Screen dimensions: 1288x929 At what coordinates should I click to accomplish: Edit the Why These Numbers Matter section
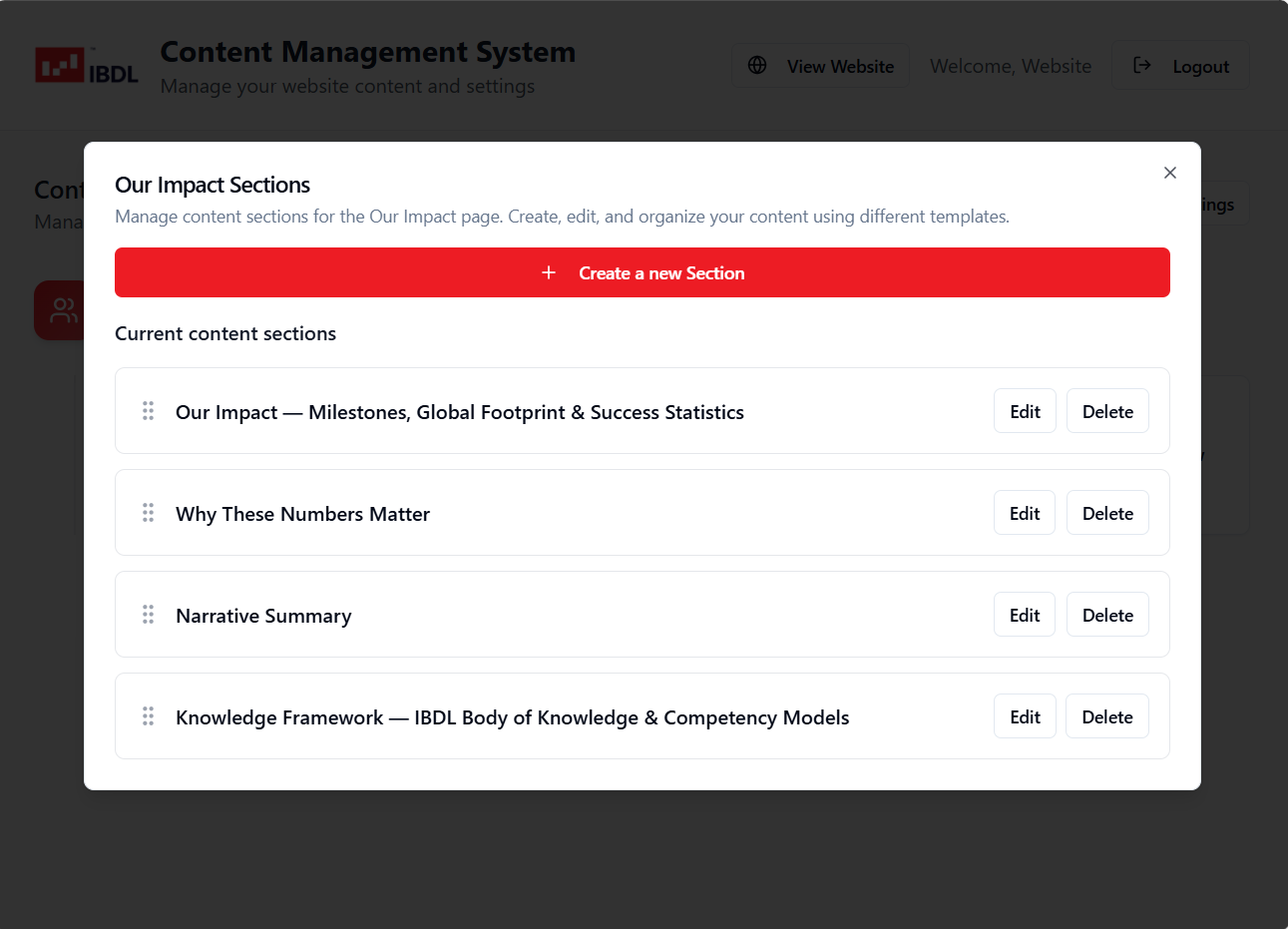(x=1025, y=513)
